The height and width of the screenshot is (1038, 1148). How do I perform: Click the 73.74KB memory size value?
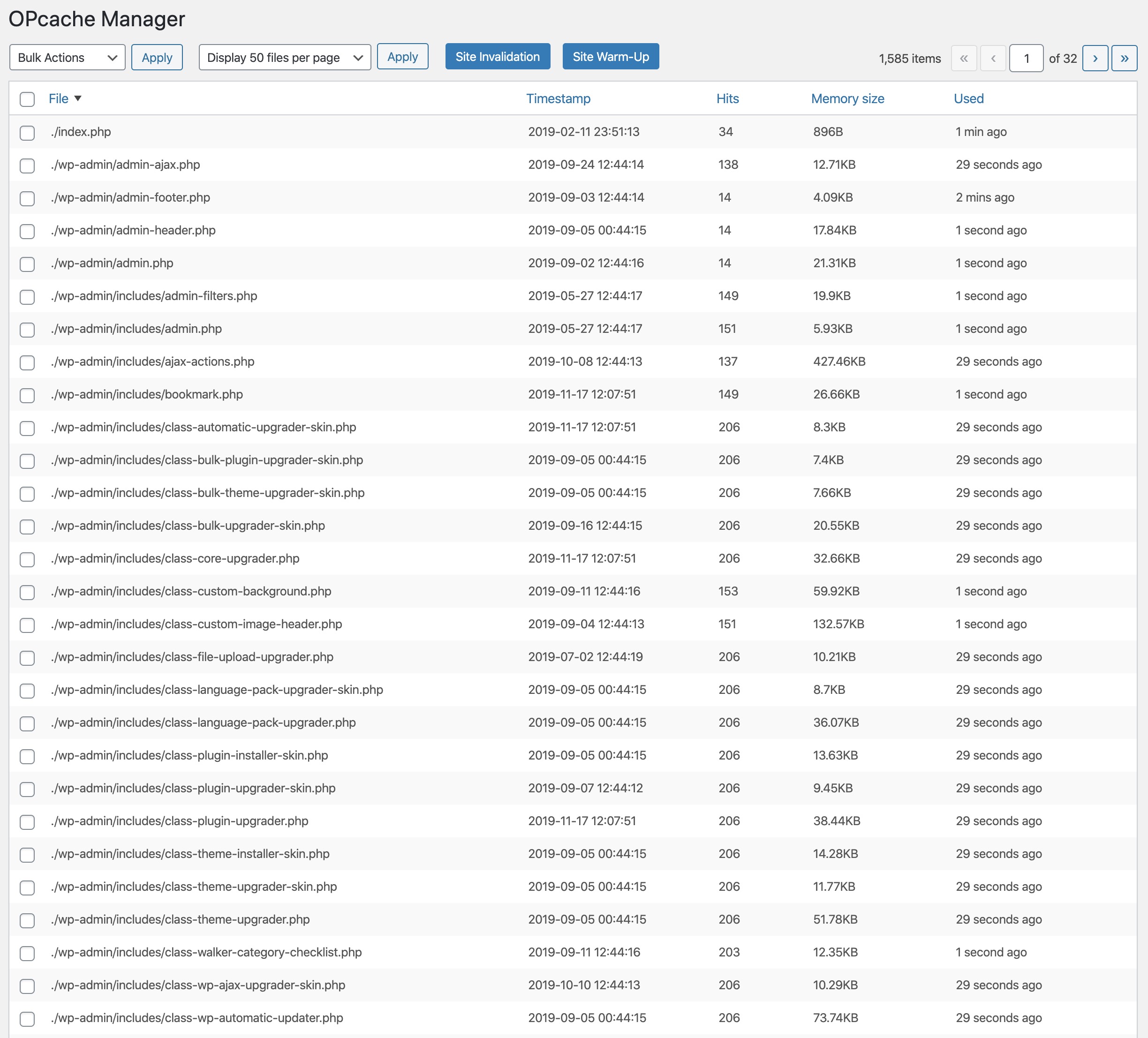[x=835, y=1018]
